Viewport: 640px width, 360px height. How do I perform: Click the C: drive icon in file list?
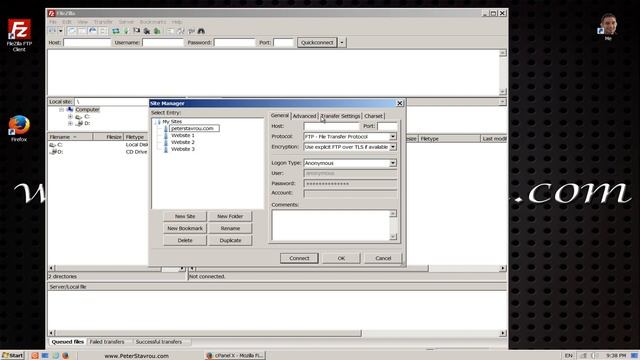pos(52,145)
